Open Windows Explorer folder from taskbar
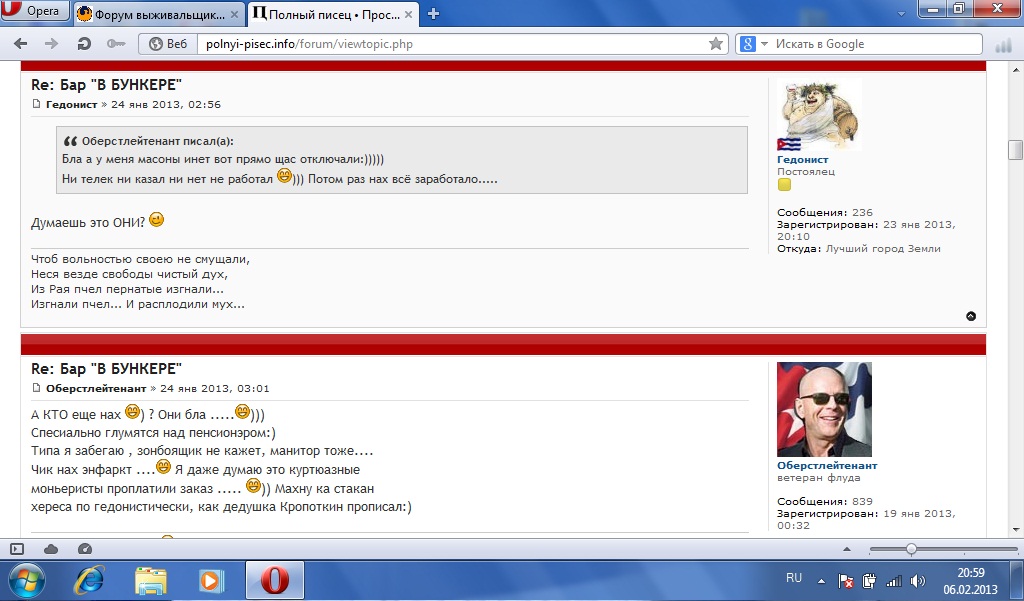This screenshot has height=601, width=1024. coord(150,581)
